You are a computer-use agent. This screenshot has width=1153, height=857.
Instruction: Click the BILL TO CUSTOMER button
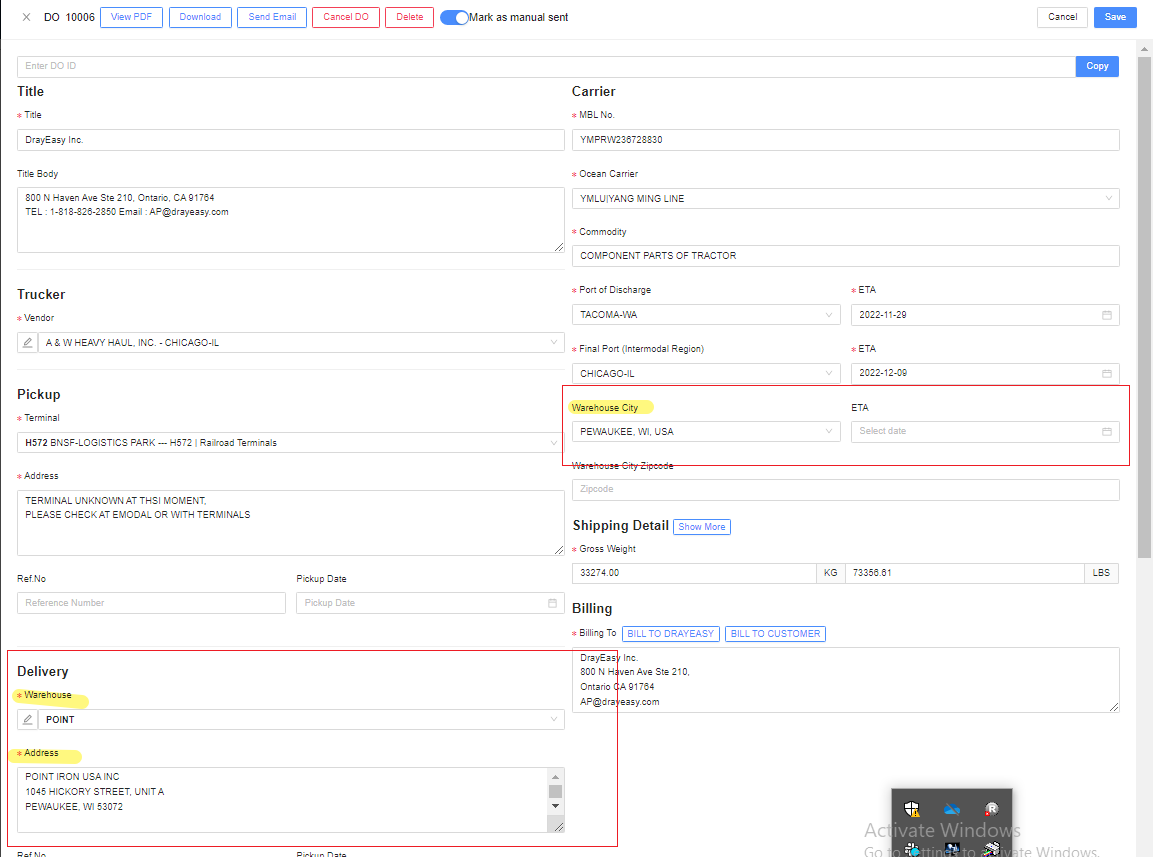775,634
